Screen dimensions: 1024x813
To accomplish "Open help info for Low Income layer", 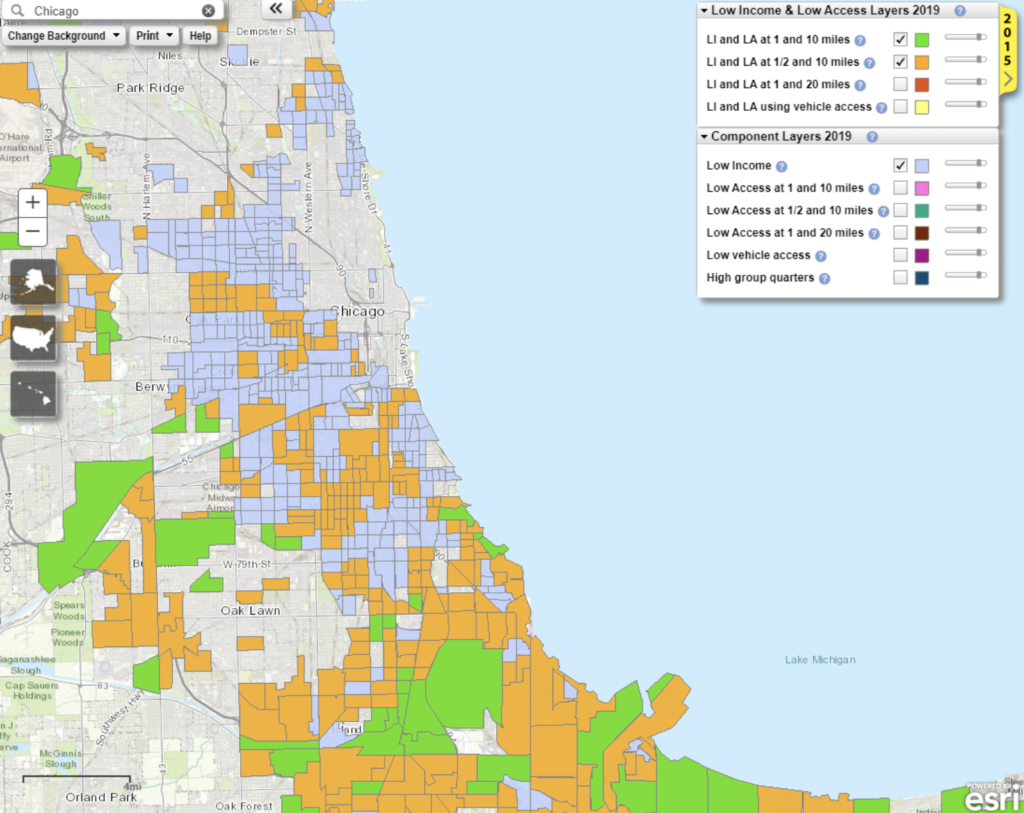I will click(782, 166).
